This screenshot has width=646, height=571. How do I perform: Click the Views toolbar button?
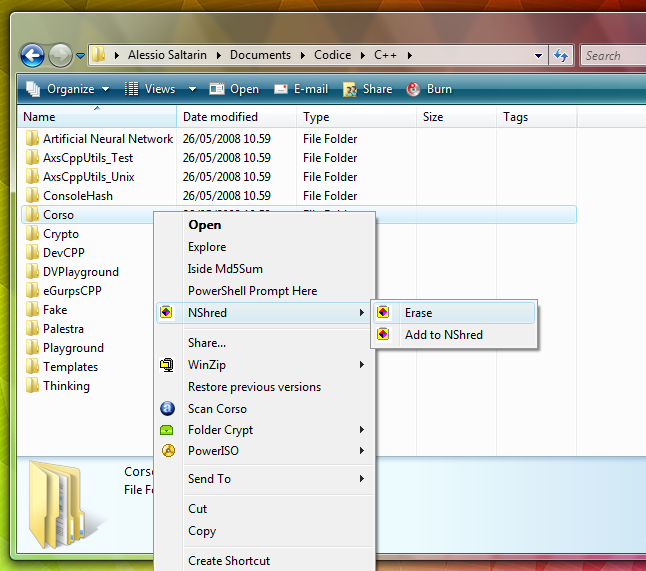(150, 89)
